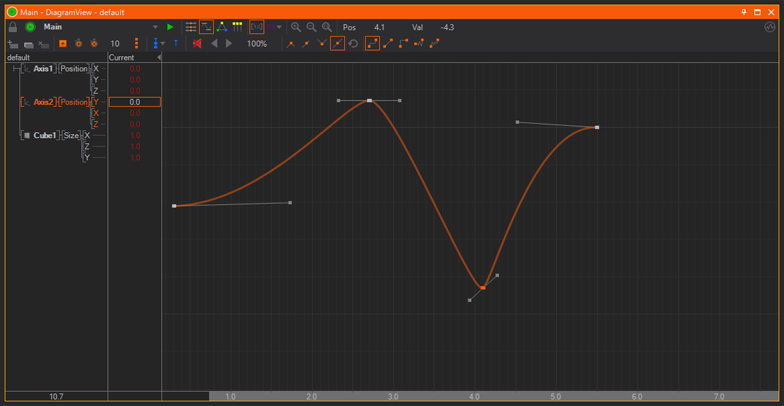Click the timeline ruler at 5.0
The image size is (784, 406).
coord(556,397)
